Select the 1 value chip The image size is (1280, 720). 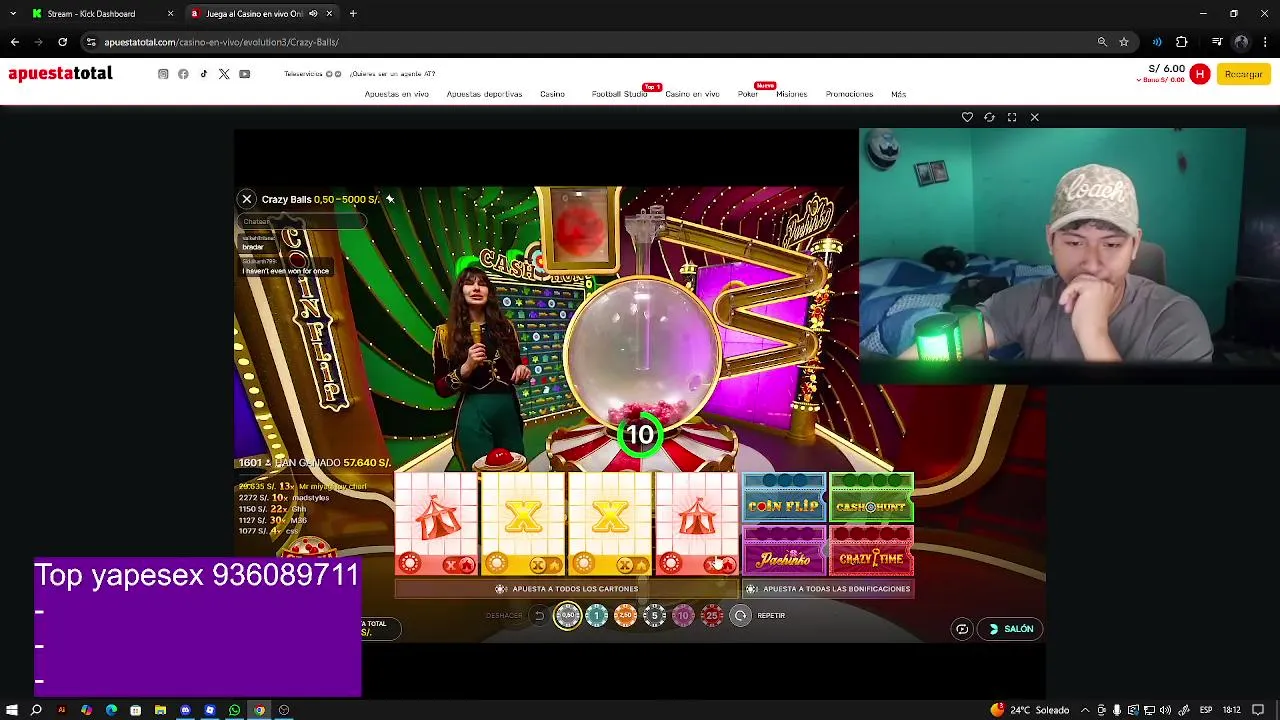tap(597, 616)
